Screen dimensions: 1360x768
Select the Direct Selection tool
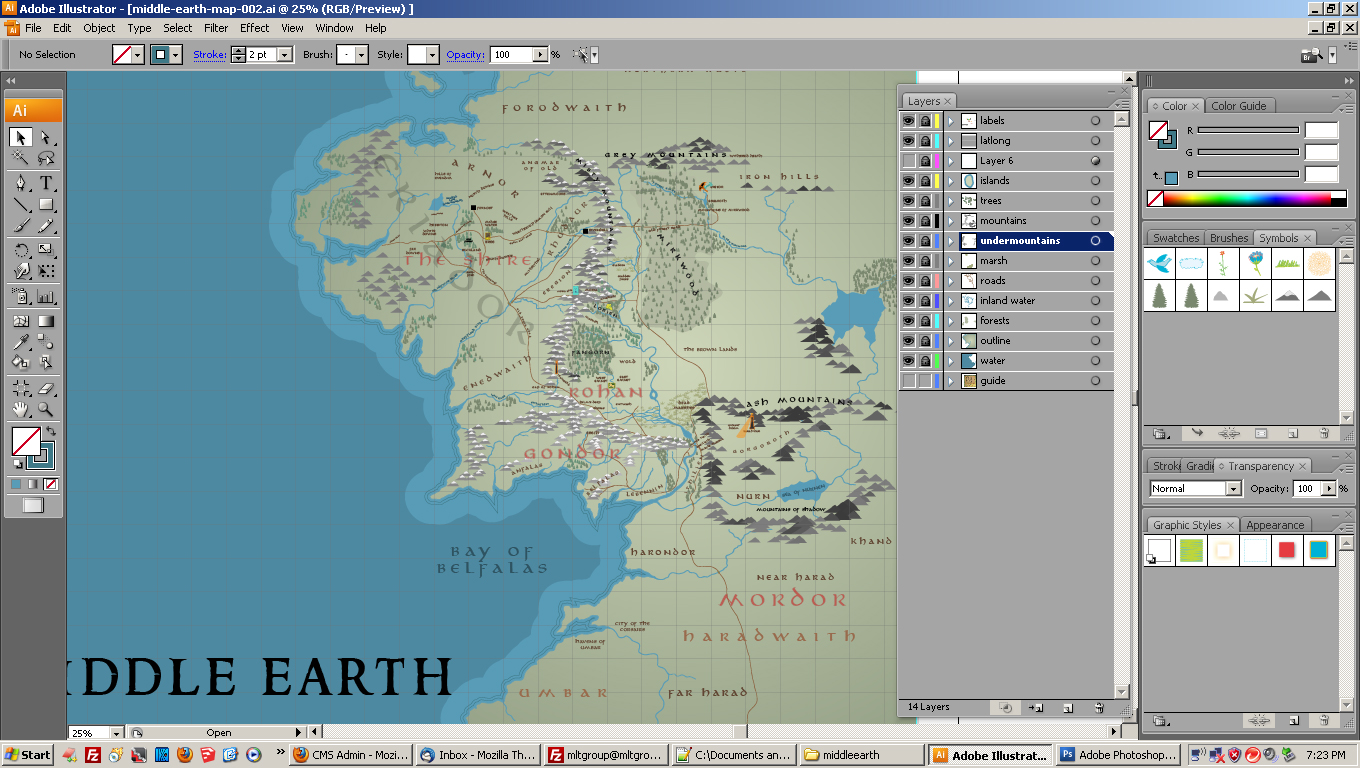click(x=46, y=138)
